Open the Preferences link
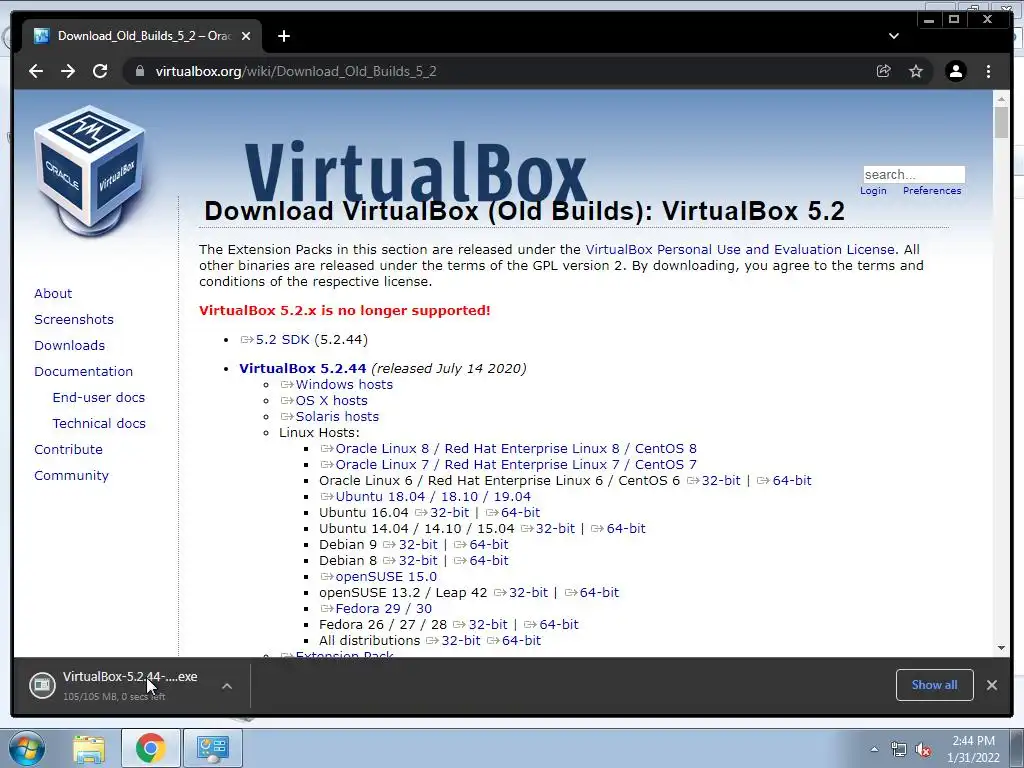 coord(932,191)
